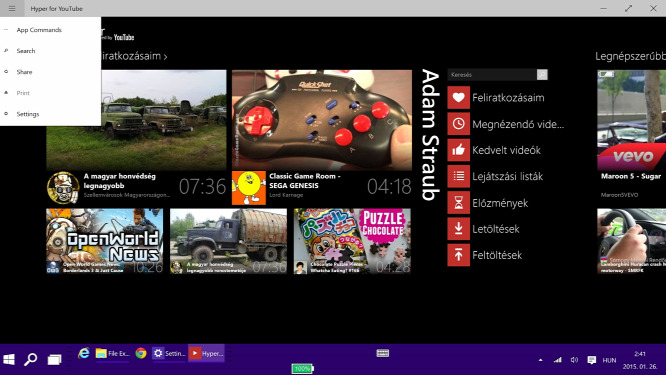Click the Hyper taskbar button
Screen dimensions: 666x375
(x=206, y=353)
